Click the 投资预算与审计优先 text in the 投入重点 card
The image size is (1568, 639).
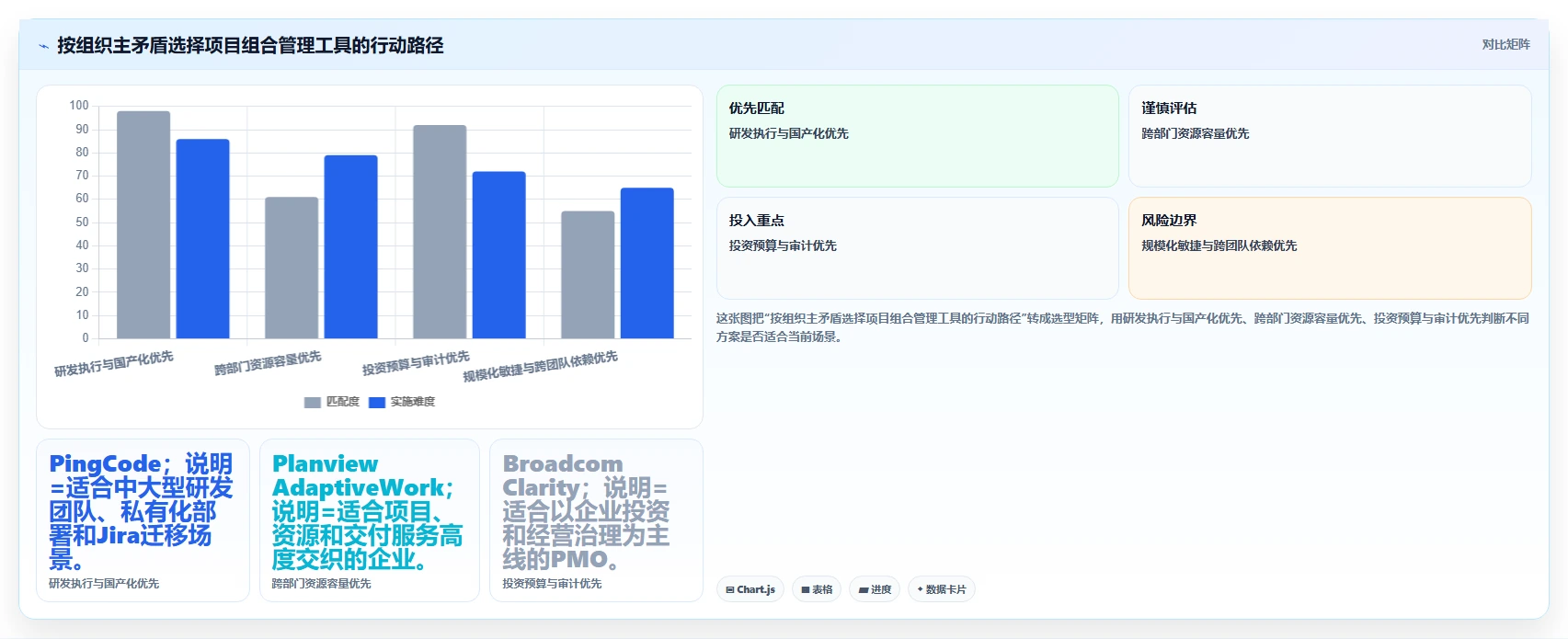[x=783, y=245]
